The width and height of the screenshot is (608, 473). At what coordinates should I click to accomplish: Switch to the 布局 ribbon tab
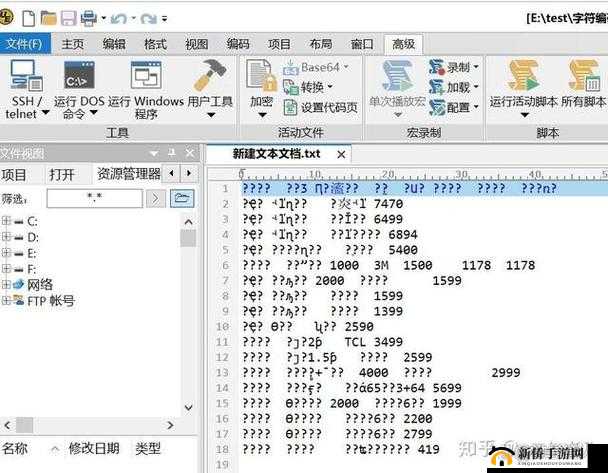pyautogui.click(x=321, y=44)
